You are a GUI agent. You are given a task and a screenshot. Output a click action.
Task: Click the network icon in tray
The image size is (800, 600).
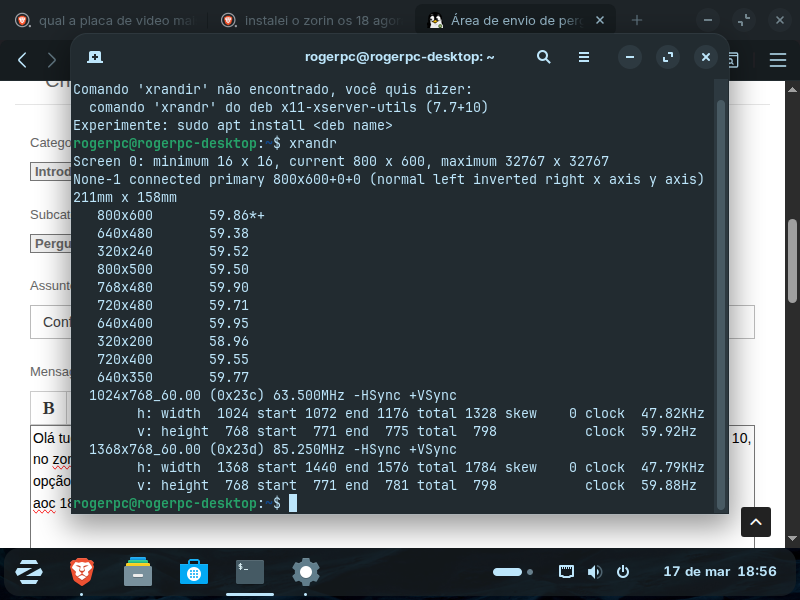566,572
